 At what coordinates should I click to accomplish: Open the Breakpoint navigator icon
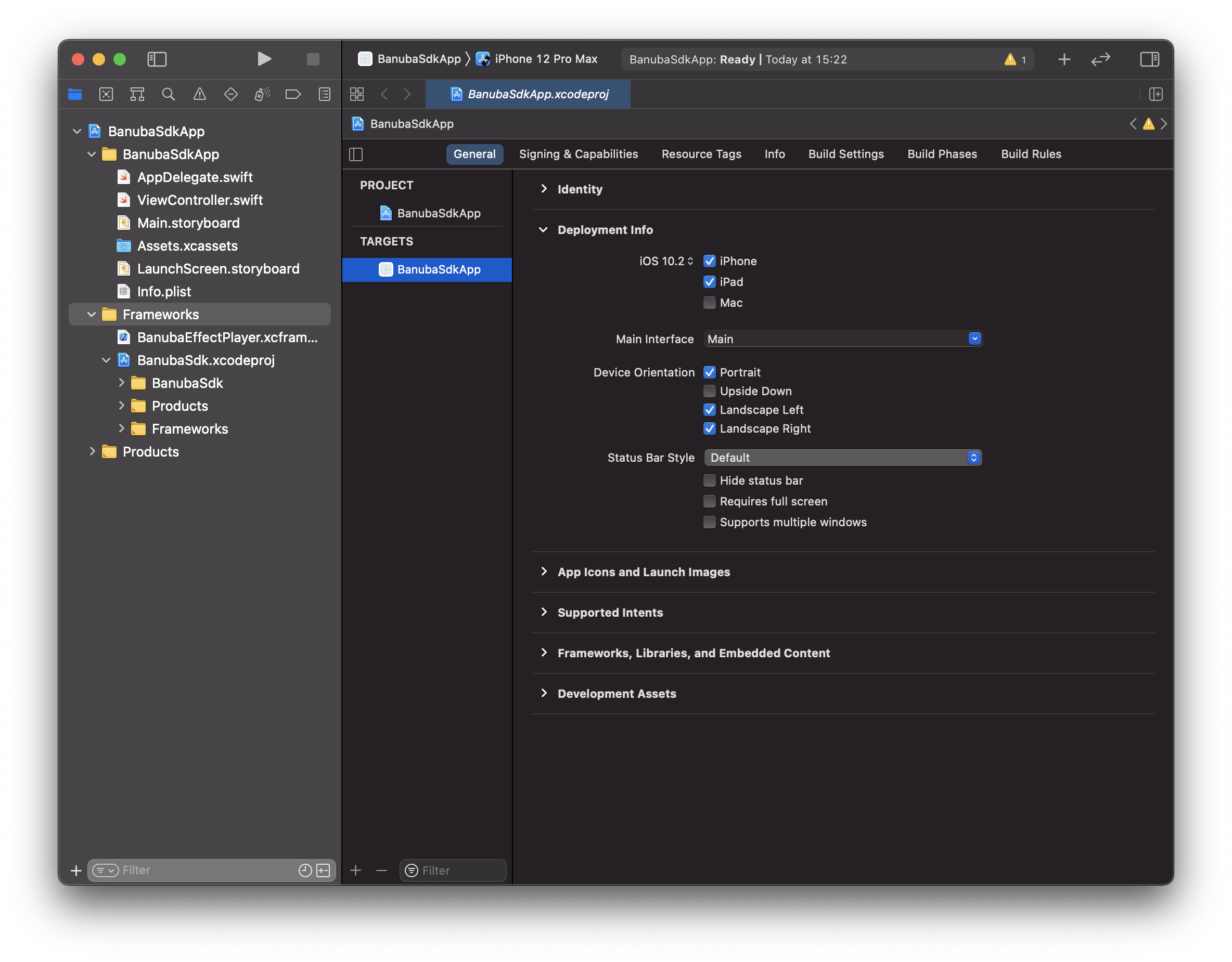[293, 94]
